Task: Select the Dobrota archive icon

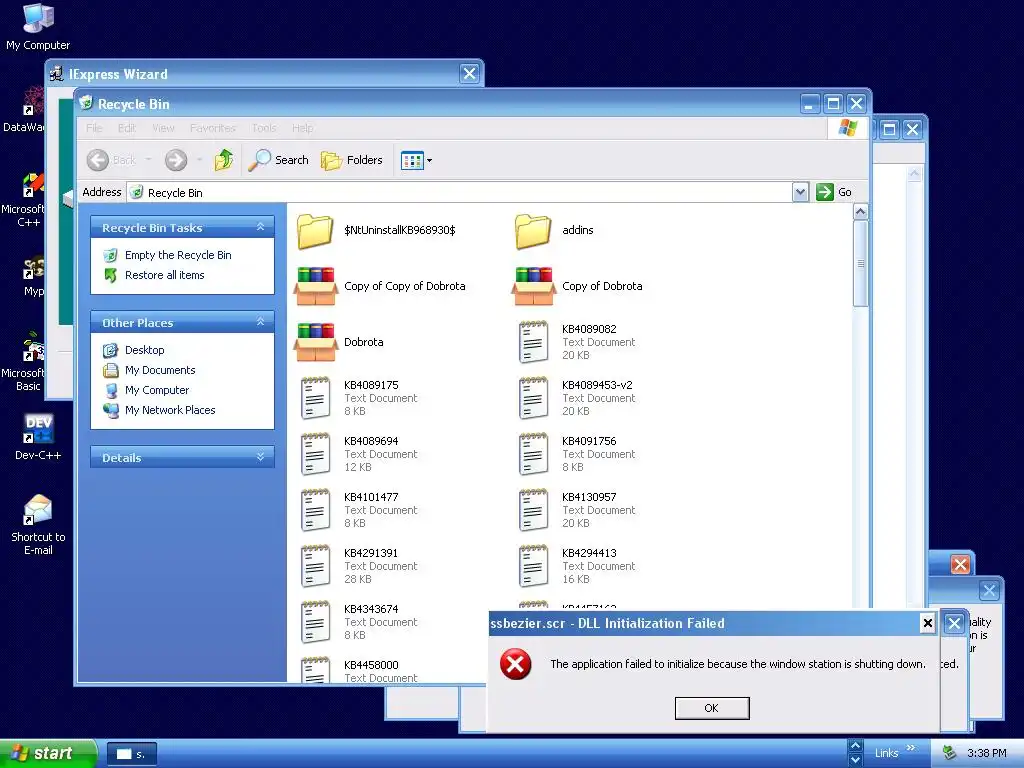Action: (315, 342)
